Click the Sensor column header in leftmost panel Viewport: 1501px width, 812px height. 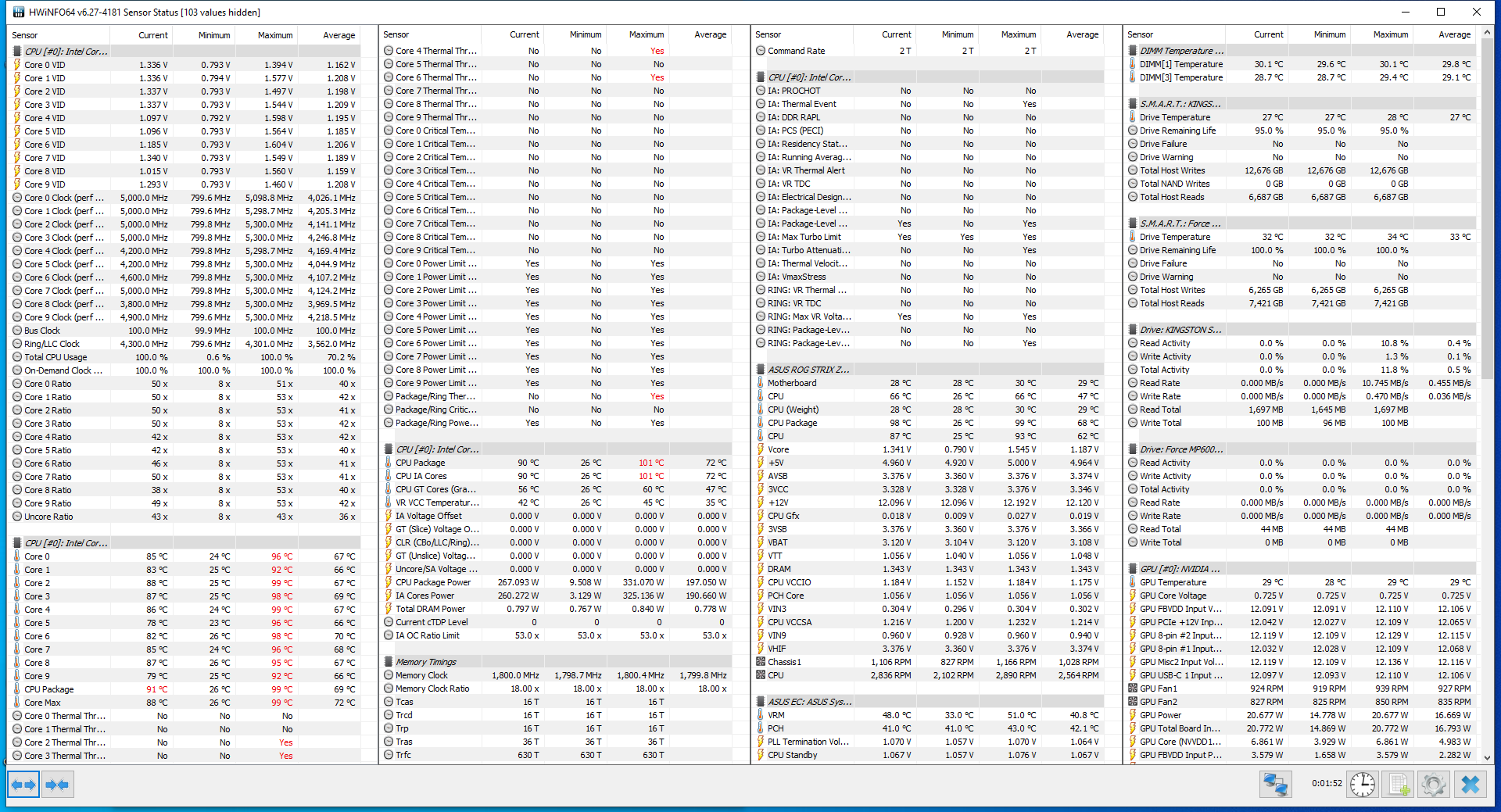(59, 35)
